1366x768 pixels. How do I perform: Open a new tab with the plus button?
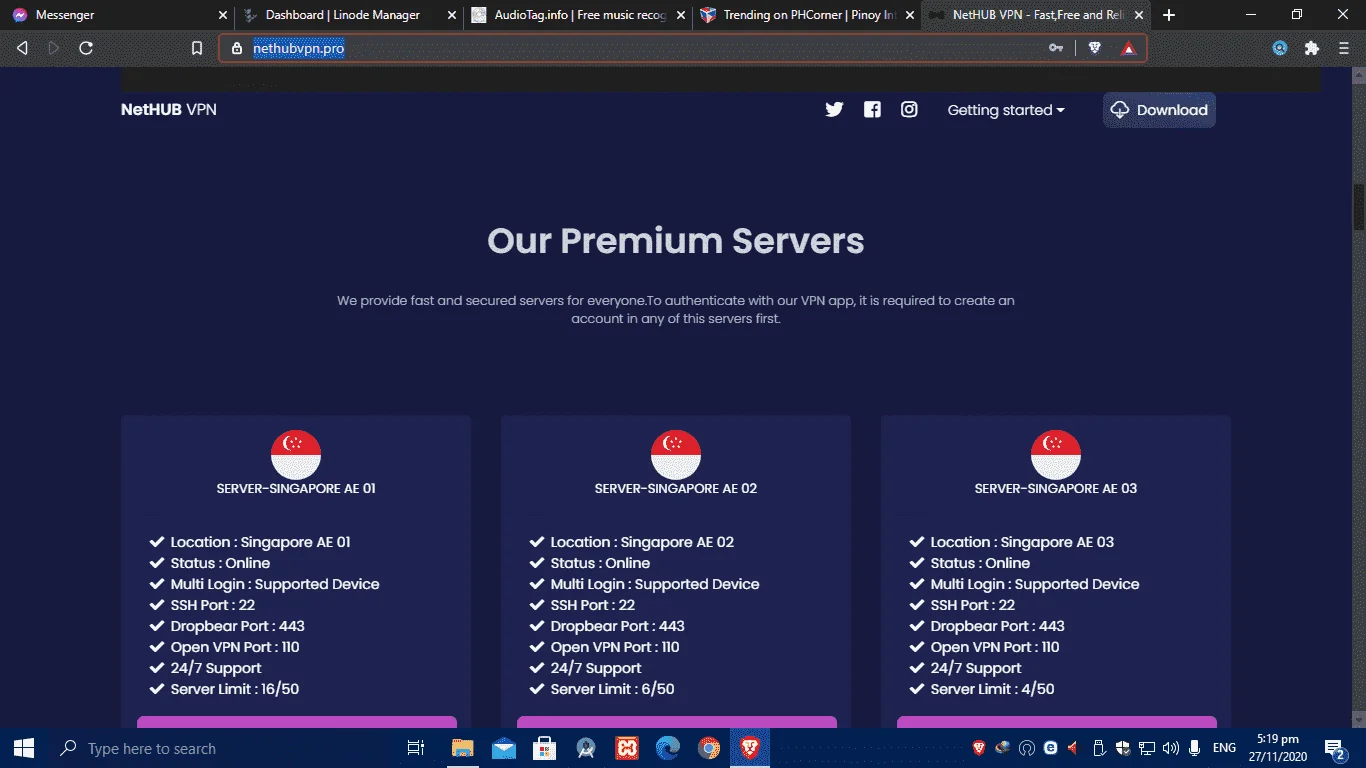1169,15
